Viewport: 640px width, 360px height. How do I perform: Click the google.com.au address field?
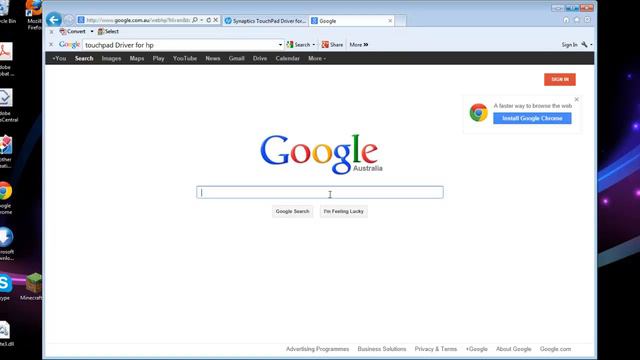pos(138,20)
